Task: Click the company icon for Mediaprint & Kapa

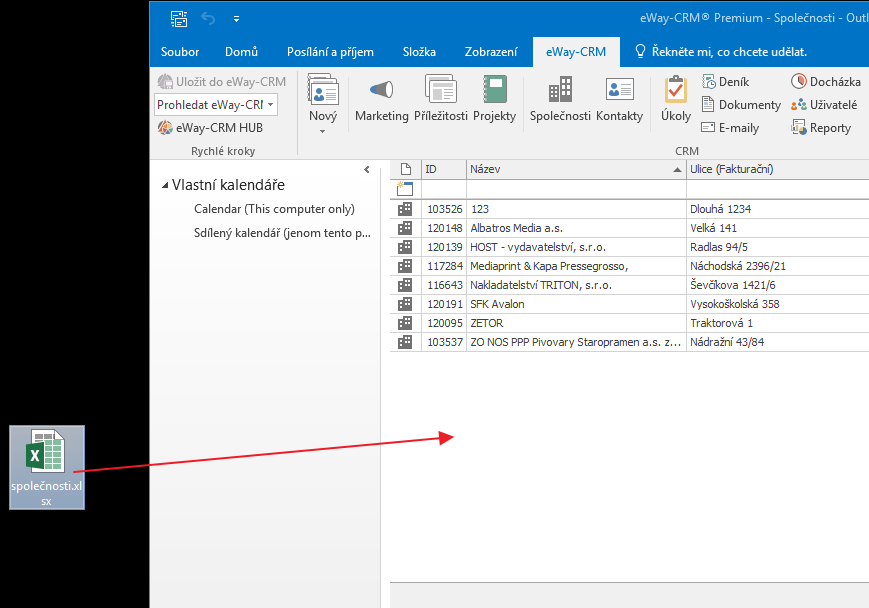Action: (x=405, y=266)
